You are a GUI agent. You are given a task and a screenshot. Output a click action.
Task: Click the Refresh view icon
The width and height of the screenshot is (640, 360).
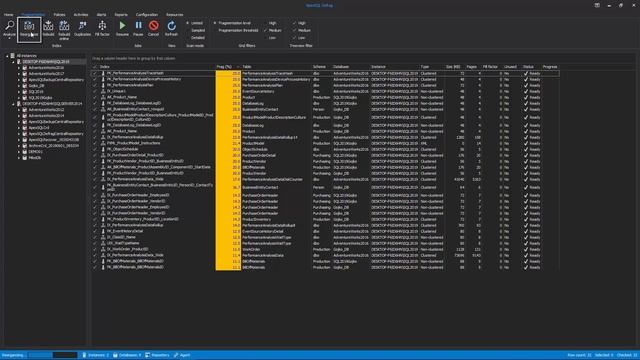[171, 26]
